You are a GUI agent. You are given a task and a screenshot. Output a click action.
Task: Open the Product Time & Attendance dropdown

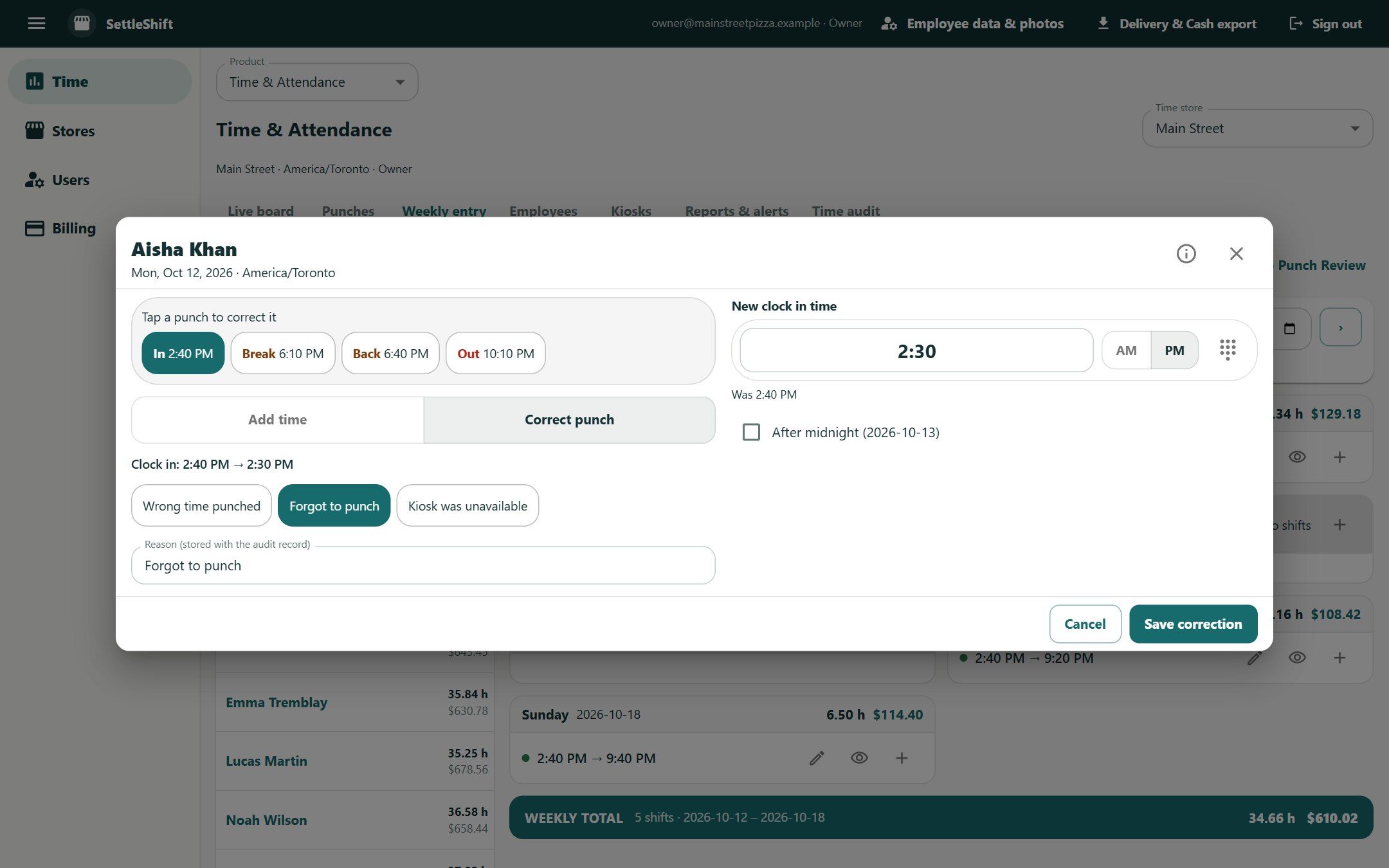(x=317, y=82)
